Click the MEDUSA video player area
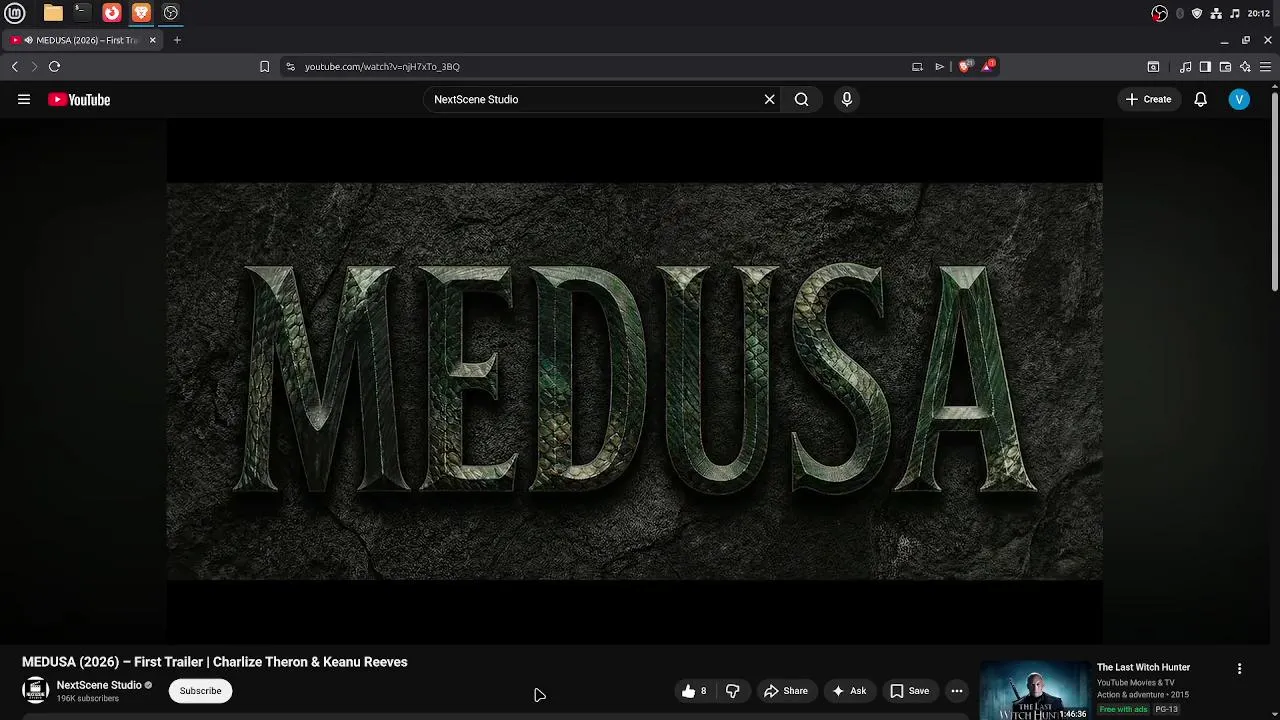 click(x=634, y=380)
